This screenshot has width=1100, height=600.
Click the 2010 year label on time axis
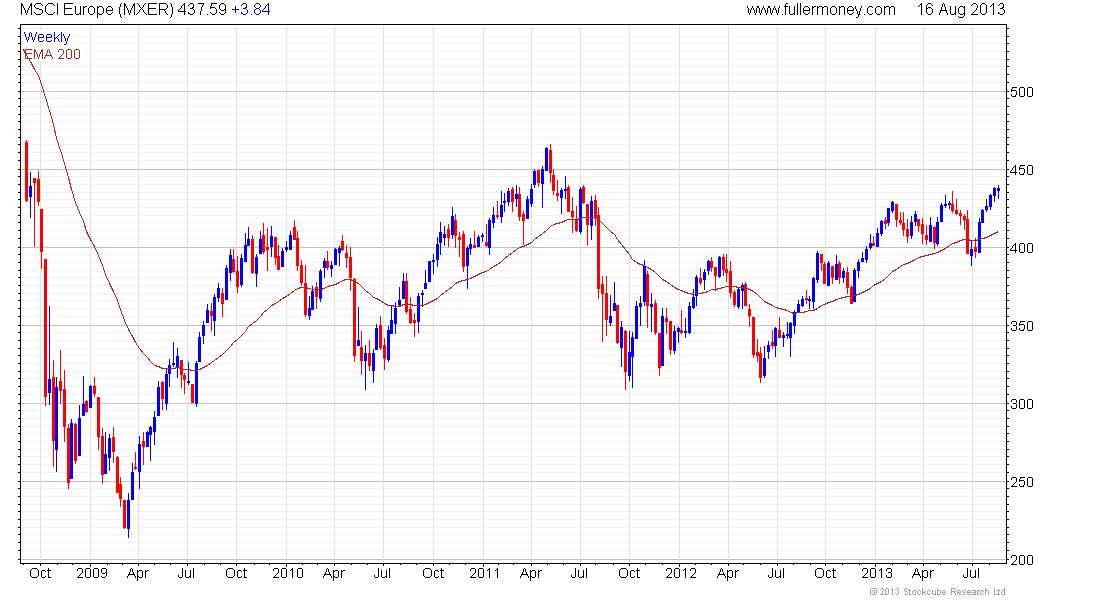(288, 573)
